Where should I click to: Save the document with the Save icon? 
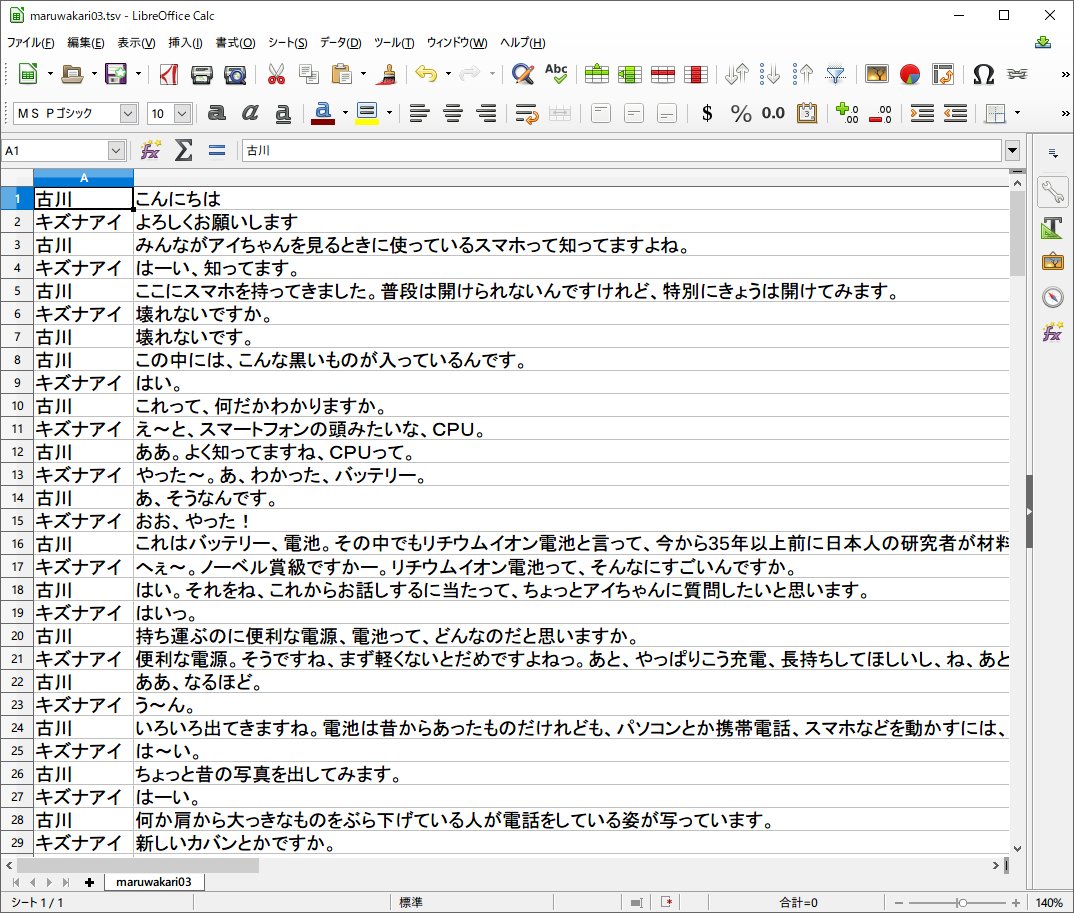[x=116, y=74]
